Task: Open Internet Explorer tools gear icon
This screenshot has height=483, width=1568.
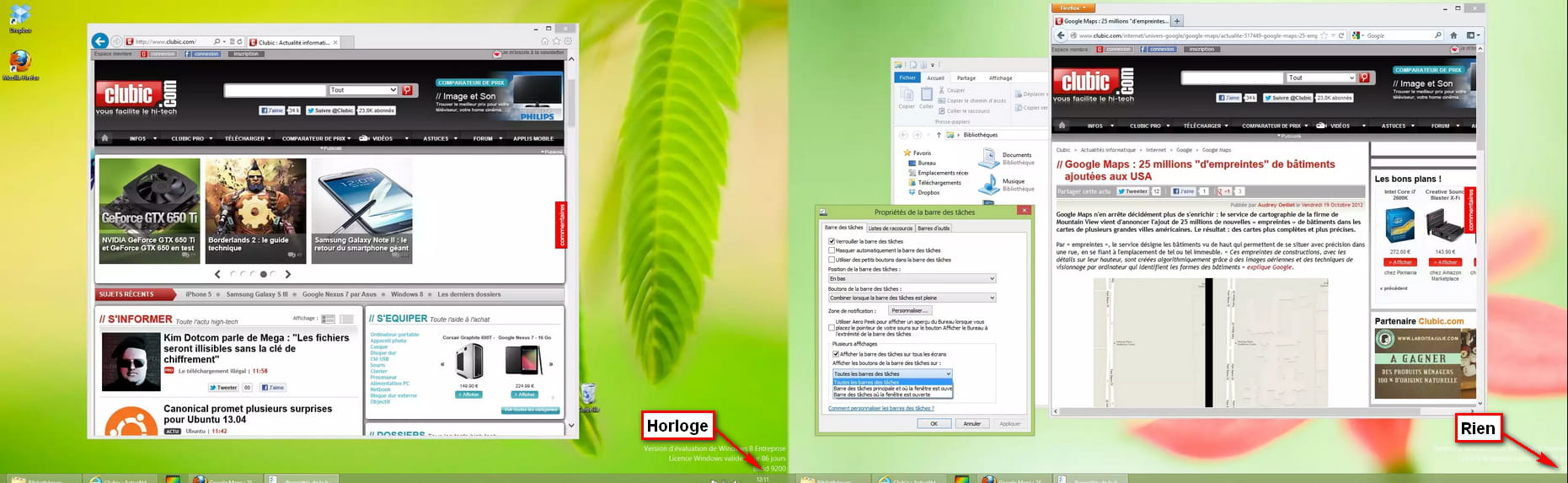Action: pos(568,40)
